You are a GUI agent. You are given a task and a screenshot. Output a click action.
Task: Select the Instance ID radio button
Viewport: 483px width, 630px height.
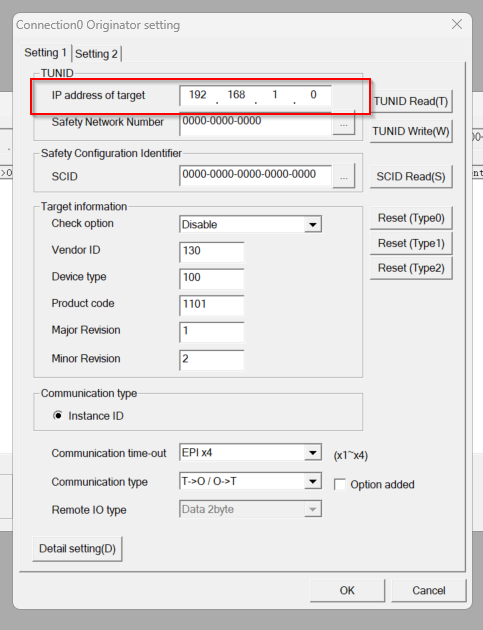tap(58, 415)
